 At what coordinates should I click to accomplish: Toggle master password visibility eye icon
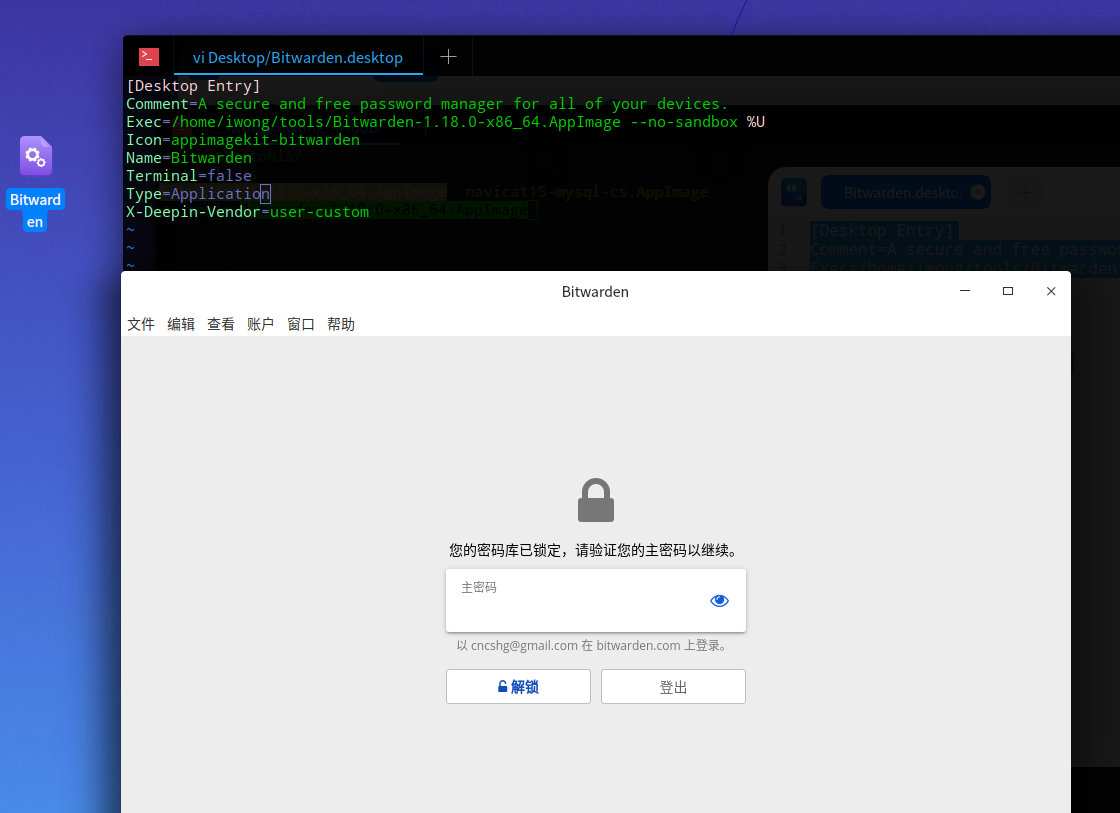[x=719, y=601]
